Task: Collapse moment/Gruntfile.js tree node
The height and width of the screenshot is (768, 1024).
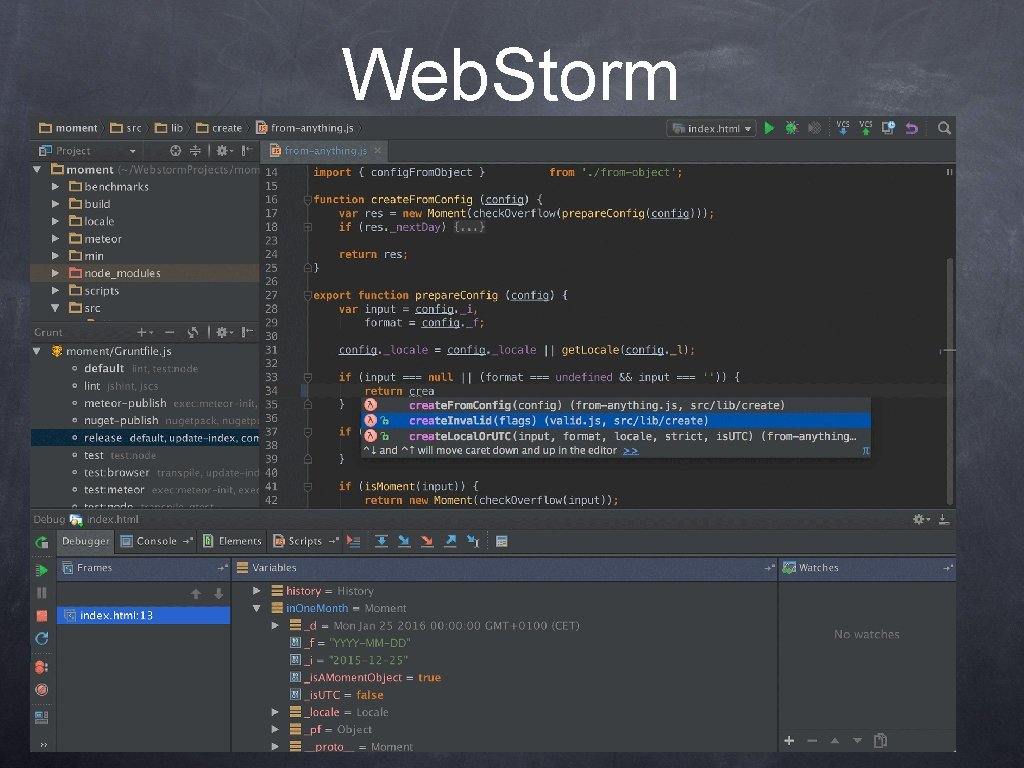Action: (x=37, y=351)
